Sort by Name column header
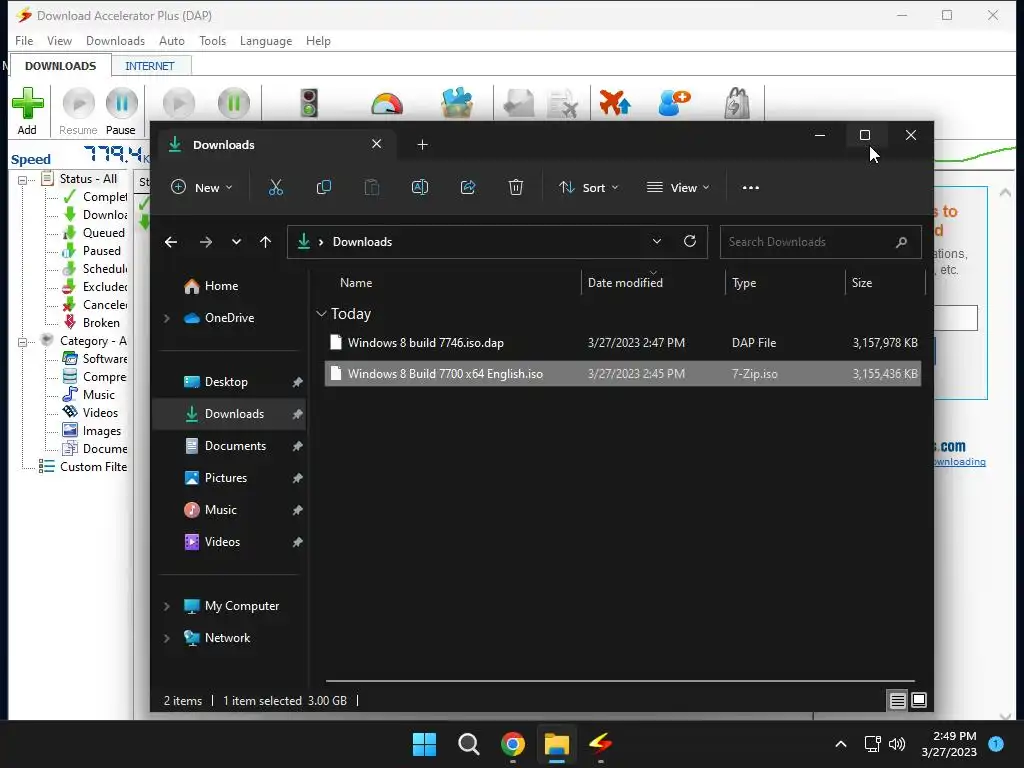The height and width of the screenshot is (768, 1024). tap(356, 283)
